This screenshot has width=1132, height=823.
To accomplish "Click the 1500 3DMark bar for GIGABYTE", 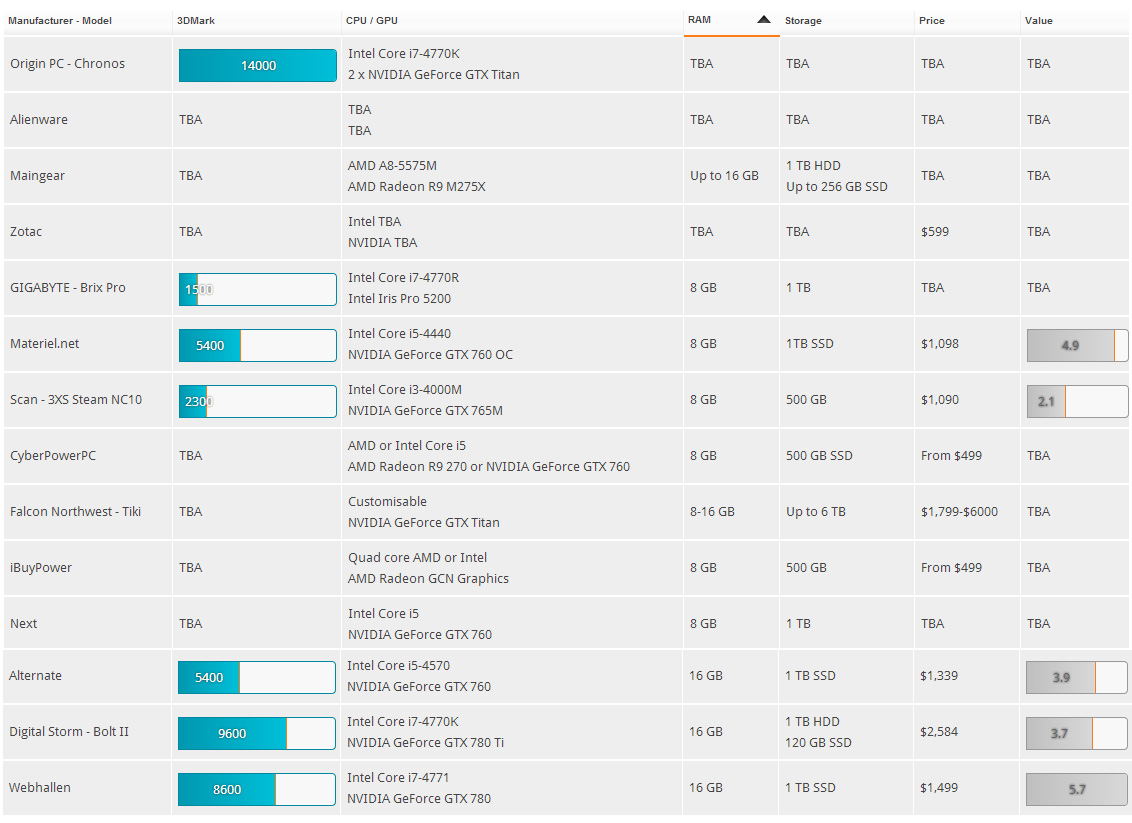I will pos(258,289).
